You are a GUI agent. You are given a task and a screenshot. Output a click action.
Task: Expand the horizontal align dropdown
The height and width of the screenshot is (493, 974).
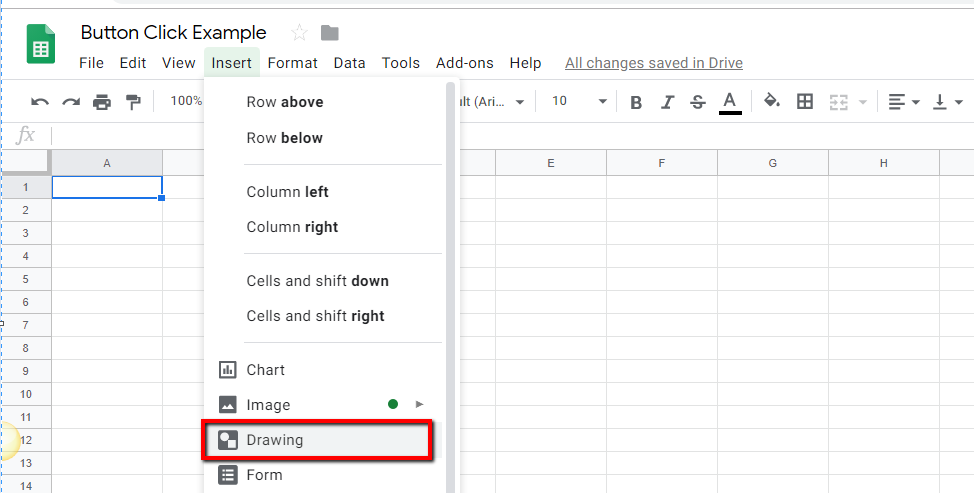click(904, 101)
